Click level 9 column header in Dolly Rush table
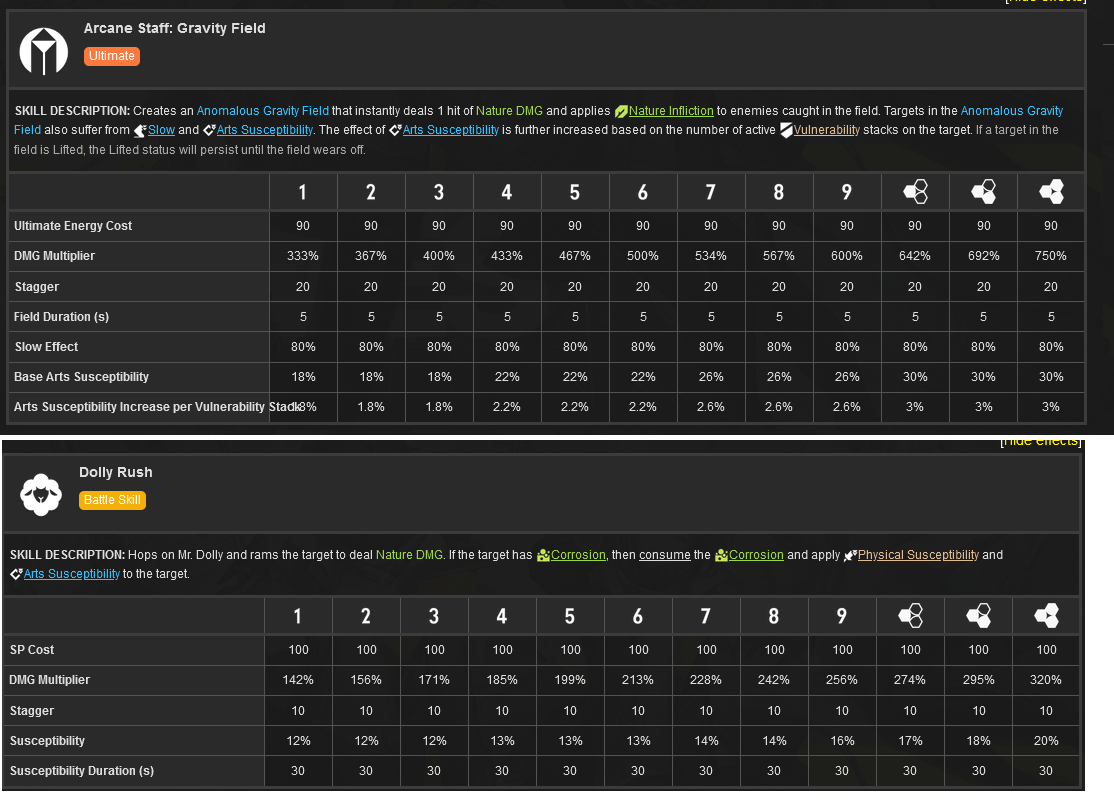This screenshot has height=800, width=1114. point(842,616)
